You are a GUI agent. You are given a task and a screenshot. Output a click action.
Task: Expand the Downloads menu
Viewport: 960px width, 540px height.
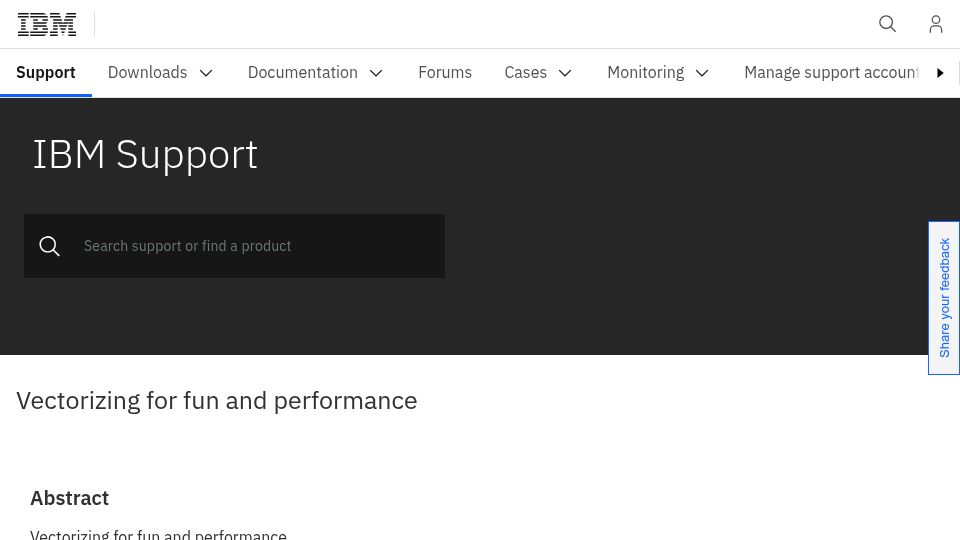tap(160, 72)
